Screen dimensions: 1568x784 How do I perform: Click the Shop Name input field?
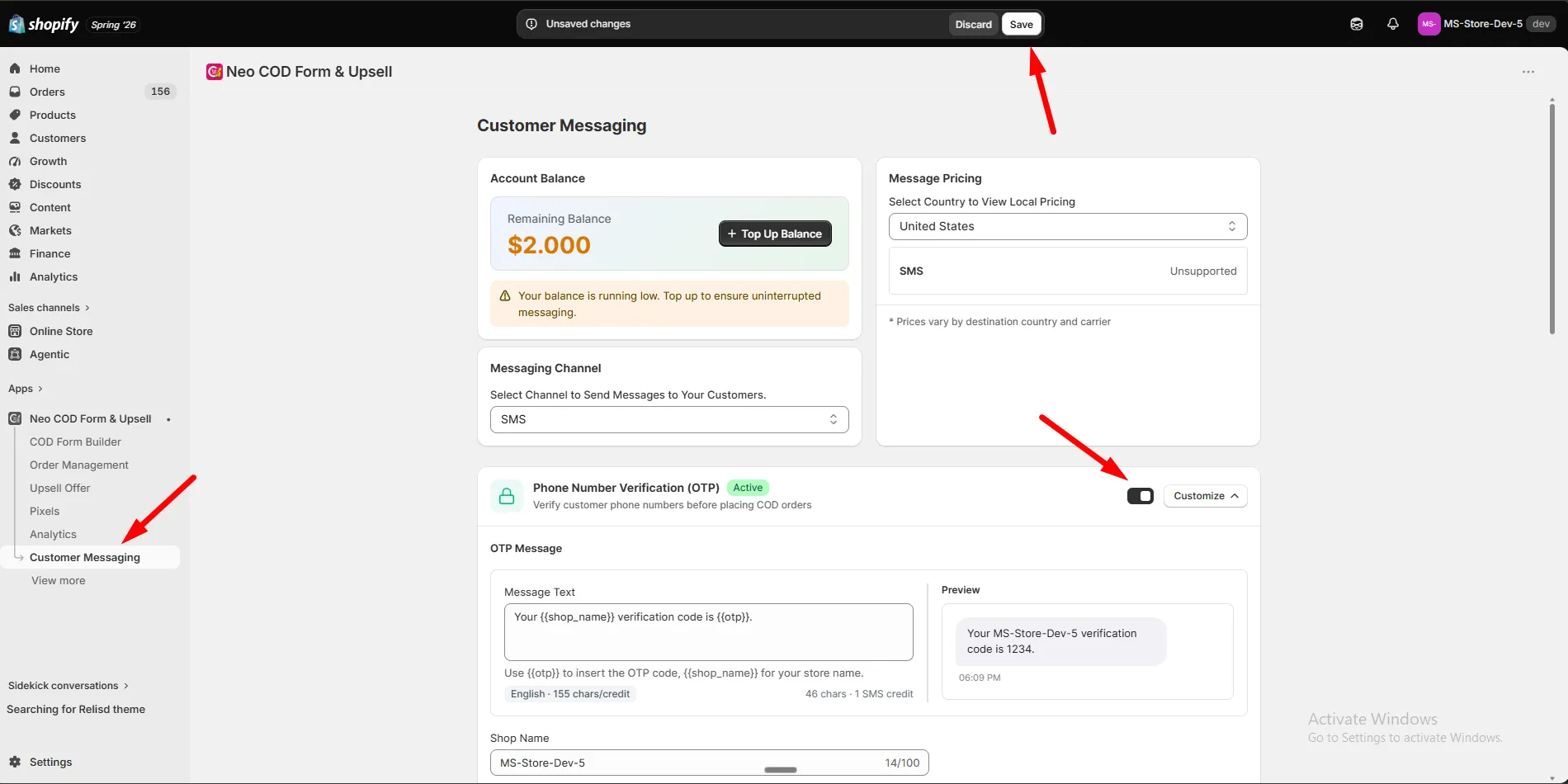point(710,763)
